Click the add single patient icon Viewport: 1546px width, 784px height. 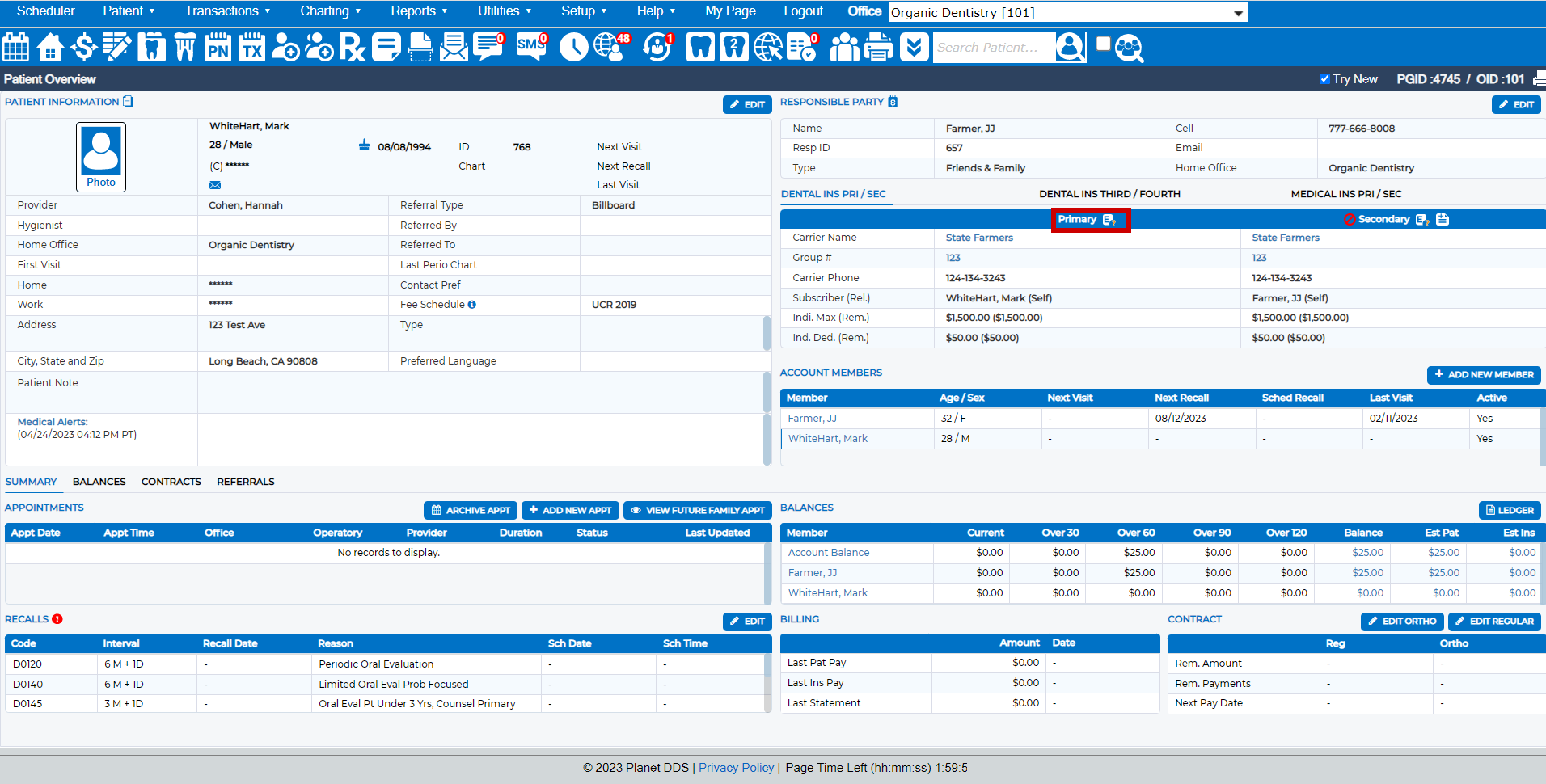[x=285, y=47]
